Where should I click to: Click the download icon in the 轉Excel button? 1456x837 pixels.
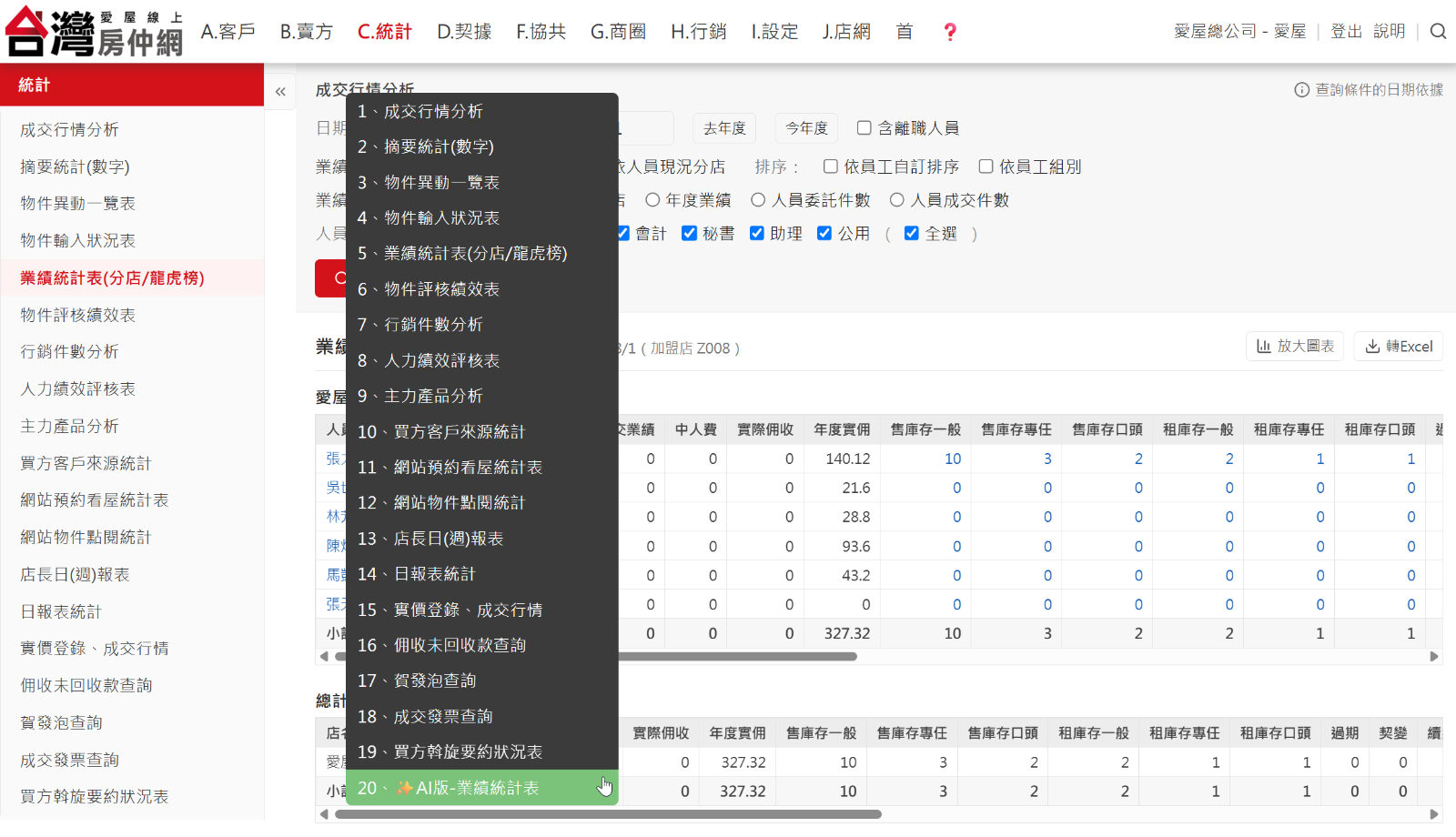tap(1372, 346)
